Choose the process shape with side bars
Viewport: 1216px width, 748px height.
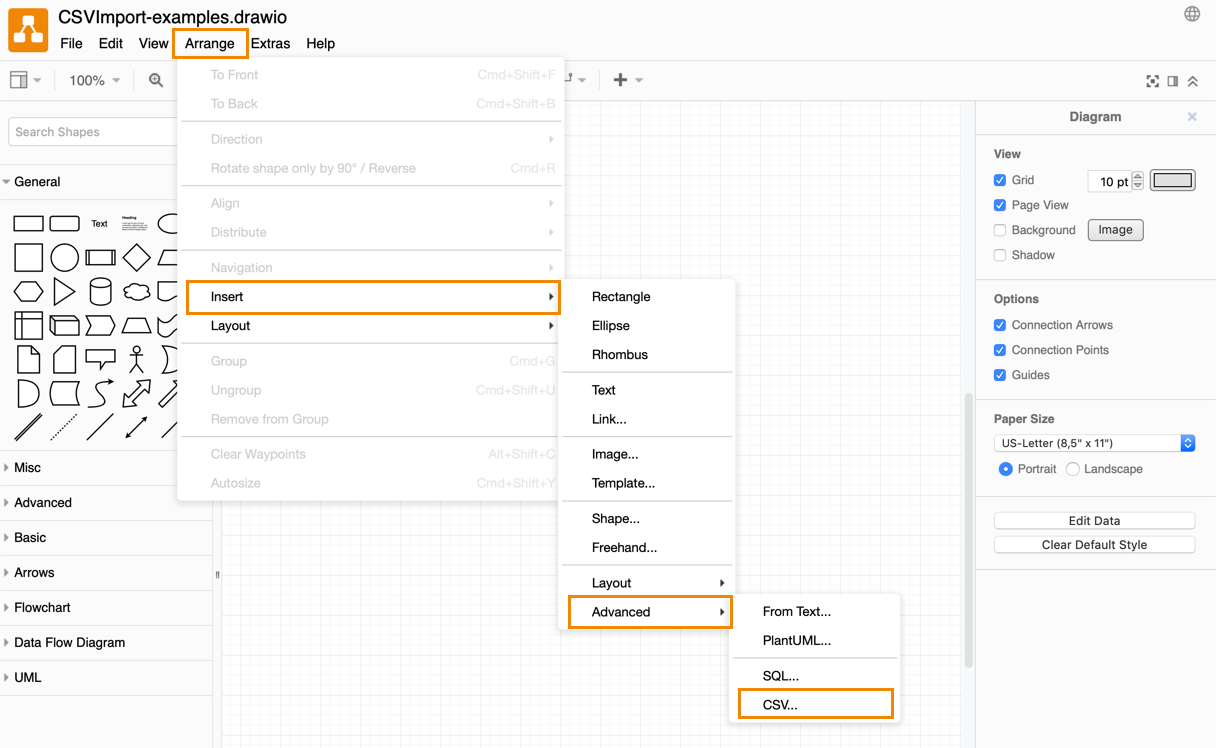[x=100, y=257]
